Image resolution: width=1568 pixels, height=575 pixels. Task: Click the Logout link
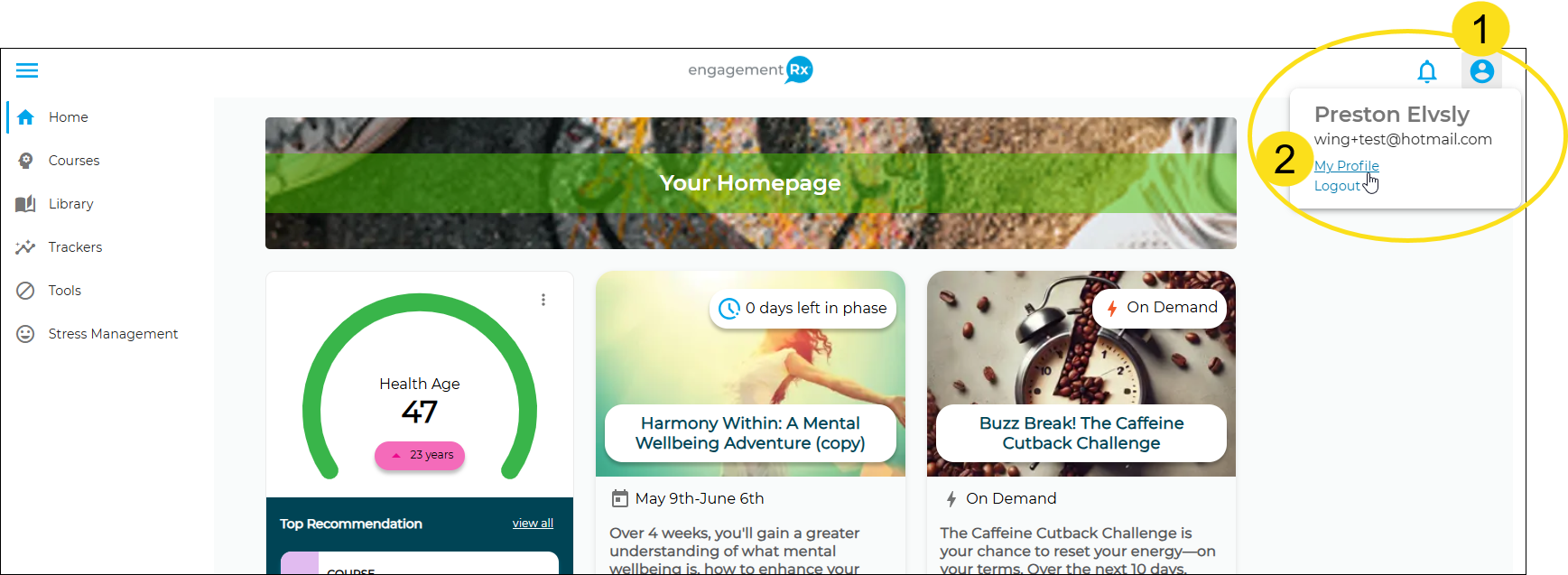[x=1337, y=186]
